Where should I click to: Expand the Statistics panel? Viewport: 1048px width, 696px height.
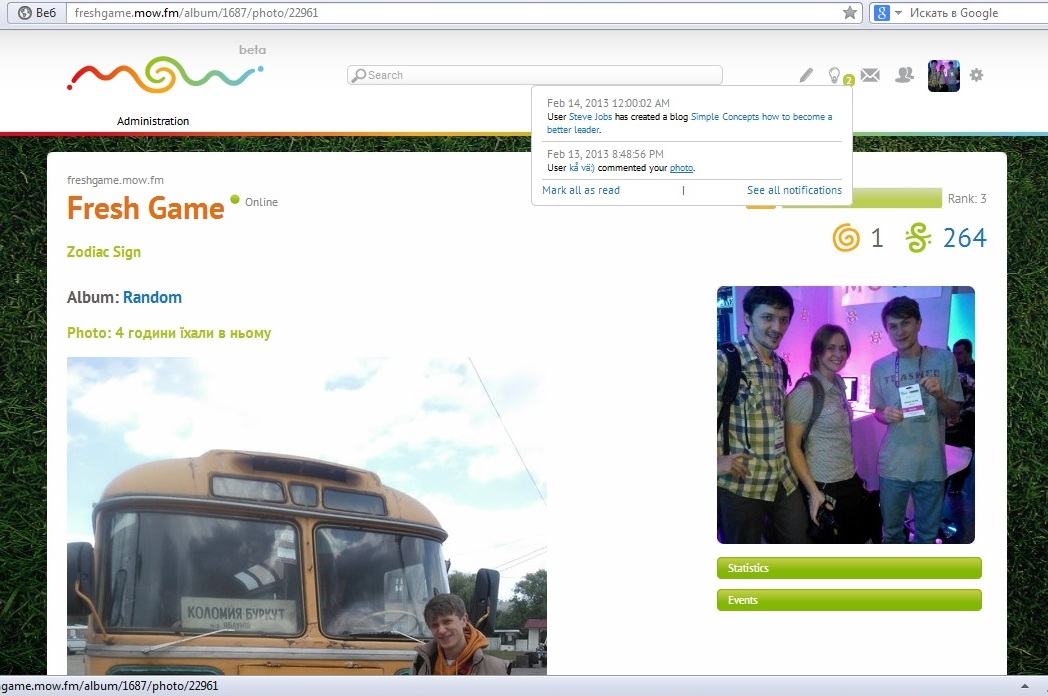click(849, 568)
